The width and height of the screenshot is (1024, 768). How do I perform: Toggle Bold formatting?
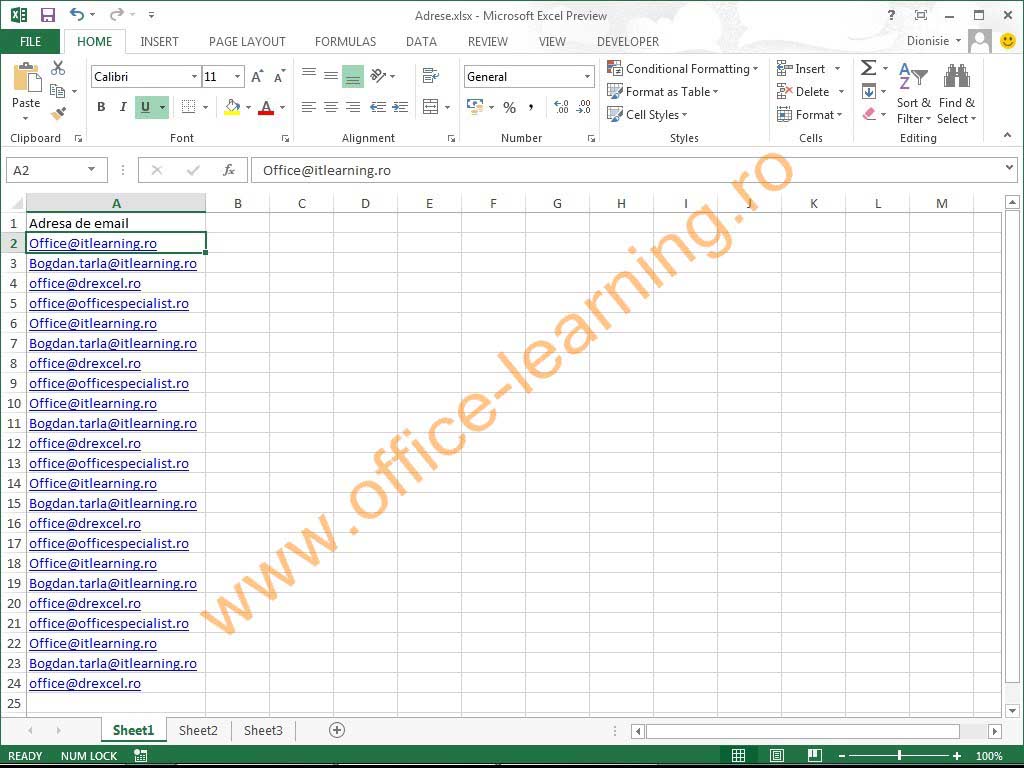tap(101, 107)
